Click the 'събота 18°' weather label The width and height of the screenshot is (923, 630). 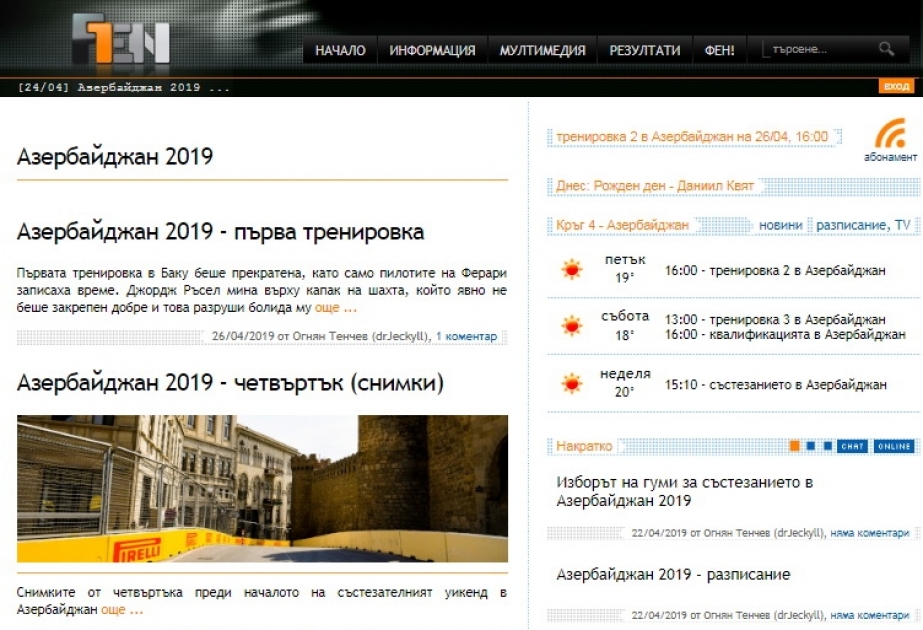tap(625, 326)
